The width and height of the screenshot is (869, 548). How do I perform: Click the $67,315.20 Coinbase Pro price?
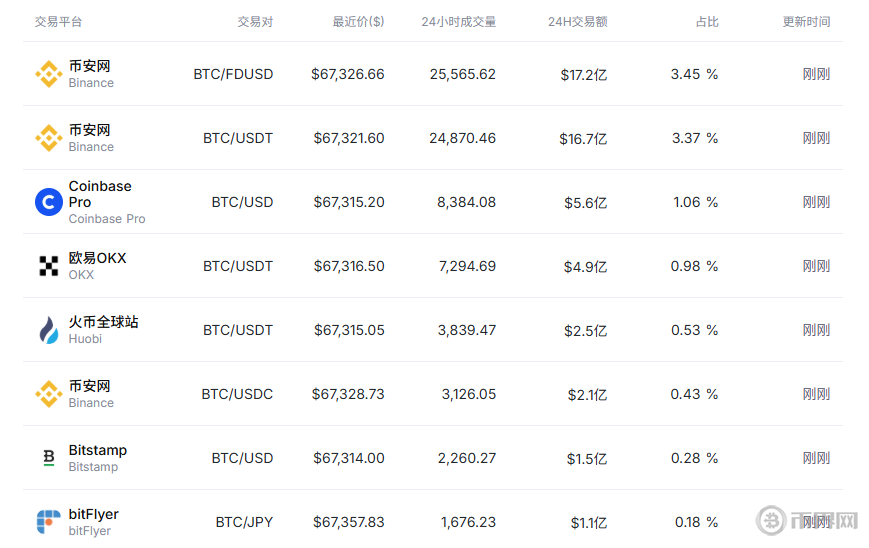tap(349, 202)
